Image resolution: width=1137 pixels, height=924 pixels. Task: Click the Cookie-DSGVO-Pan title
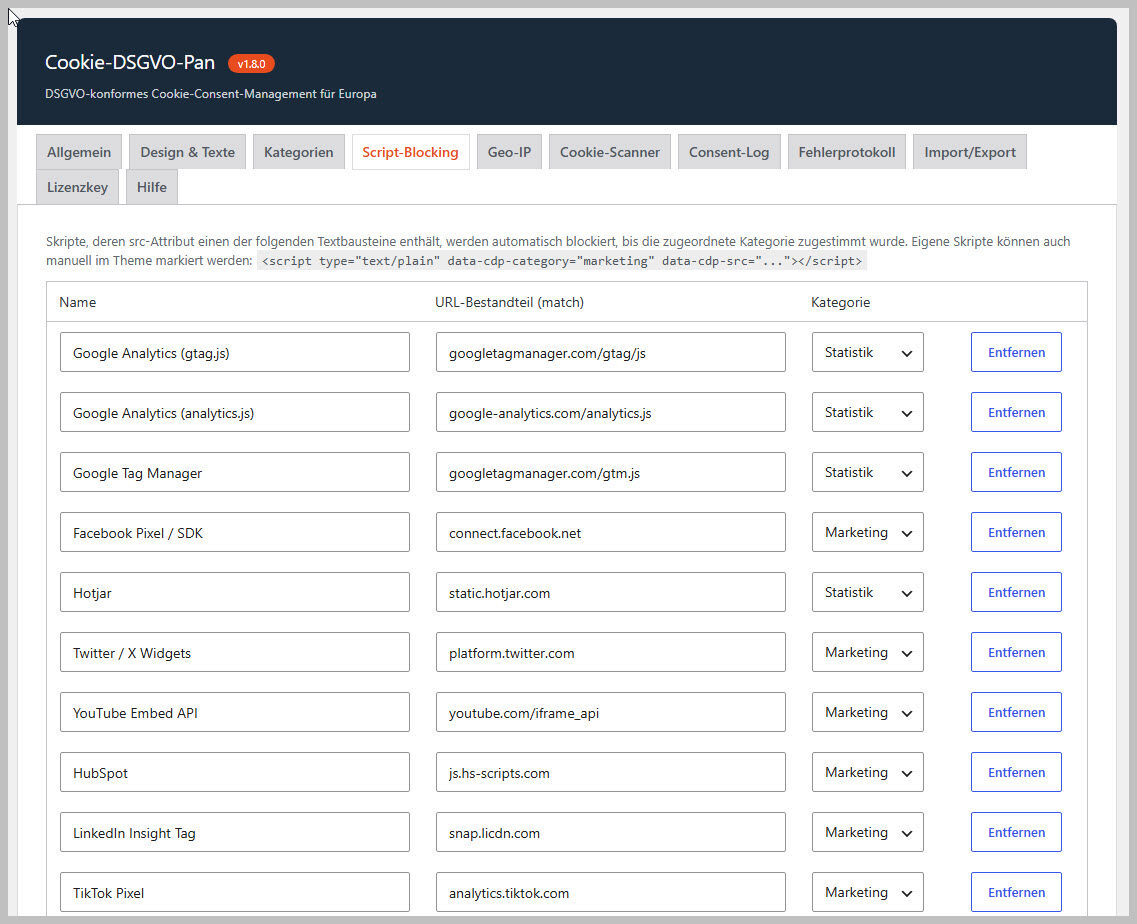coord(130,62)
